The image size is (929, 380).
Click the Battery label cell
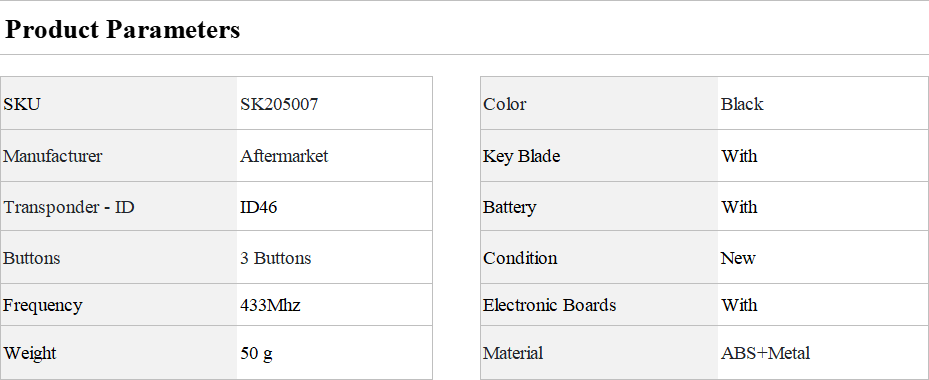coord(599,206)
